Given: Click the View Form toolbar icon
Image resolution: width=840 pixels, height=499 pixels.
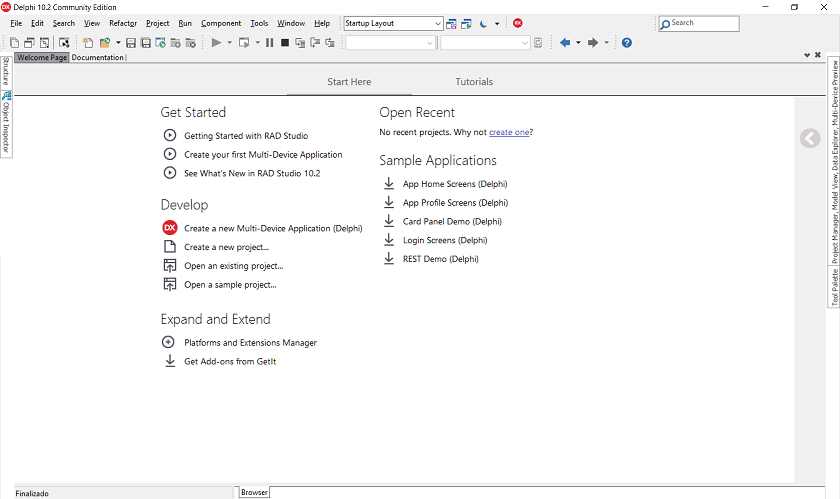Looking at the screenshot, I should [x=44, y=42].
